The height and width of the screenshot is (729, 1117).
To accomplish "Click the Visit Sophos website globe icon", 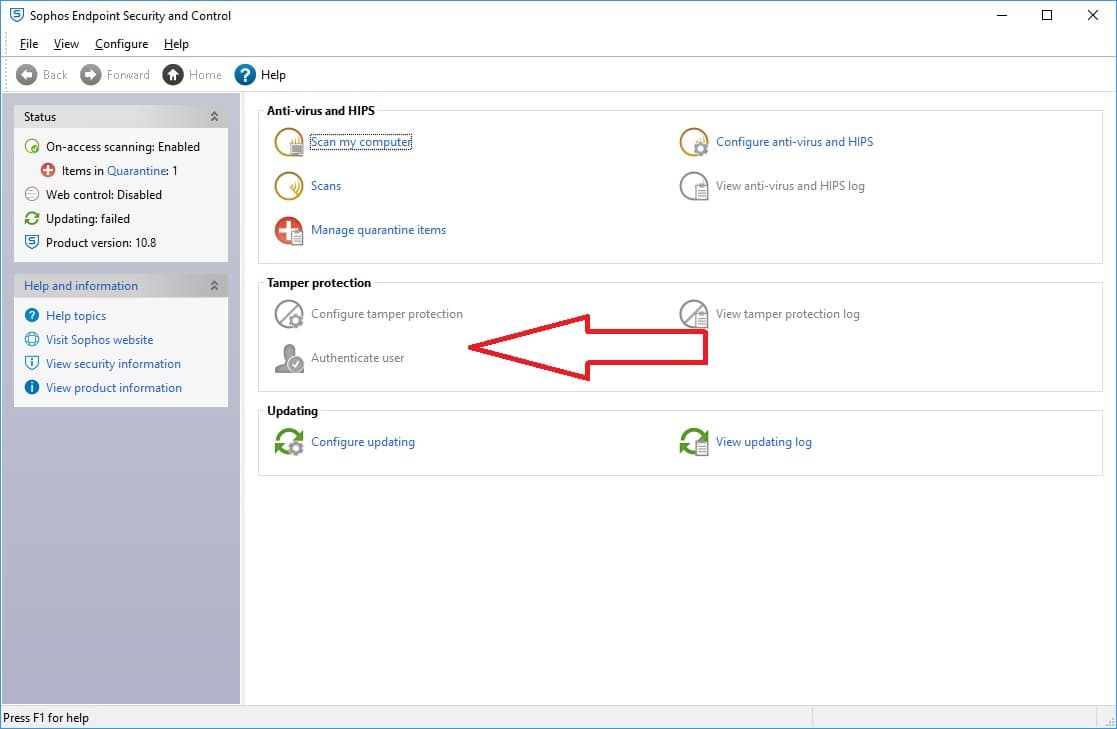I will (x=32, y=339).
